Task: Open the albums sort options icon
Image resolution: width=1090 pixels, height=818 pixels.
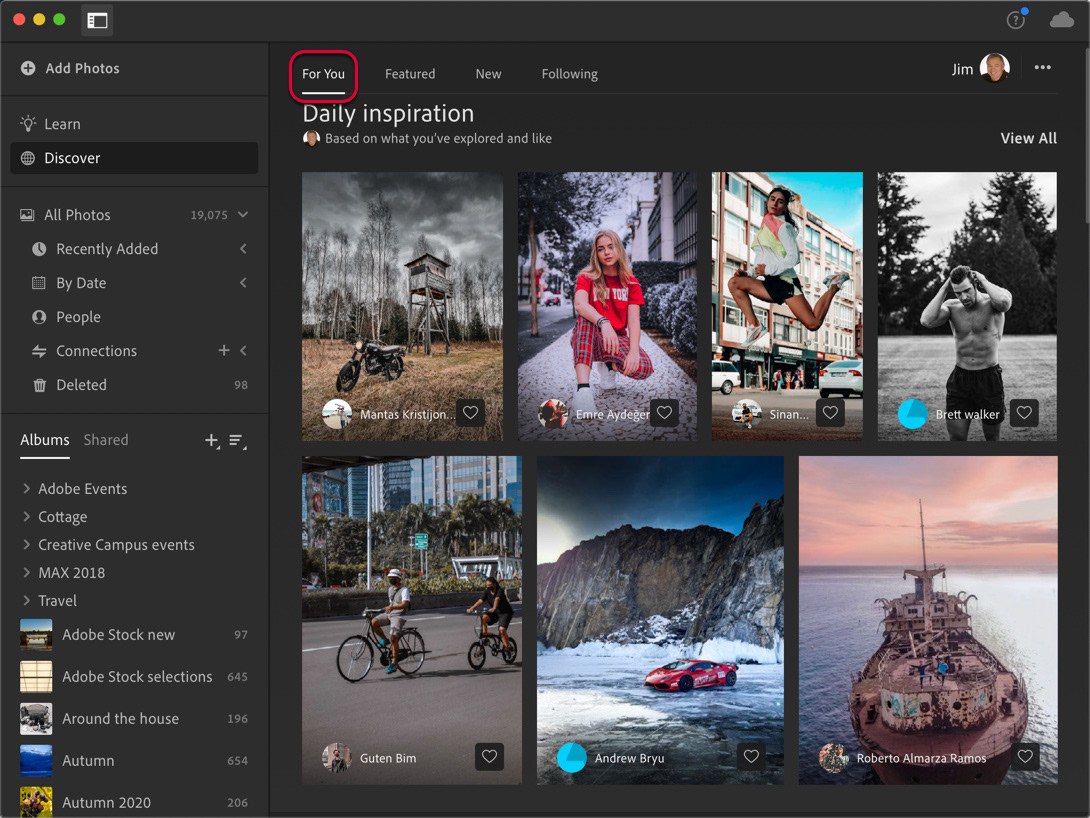Action: point(237,441)
